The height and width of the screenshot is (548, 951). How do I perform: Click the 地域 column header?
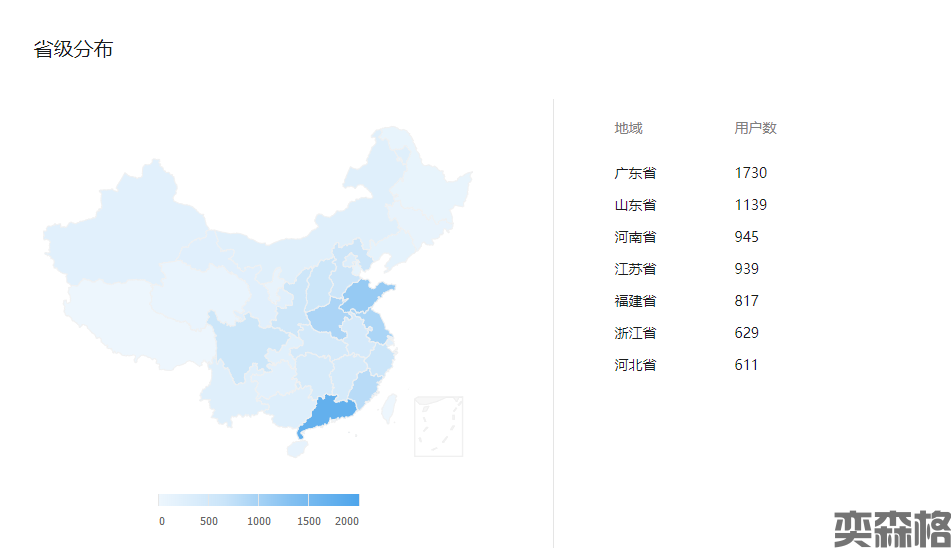pos(628,128)
